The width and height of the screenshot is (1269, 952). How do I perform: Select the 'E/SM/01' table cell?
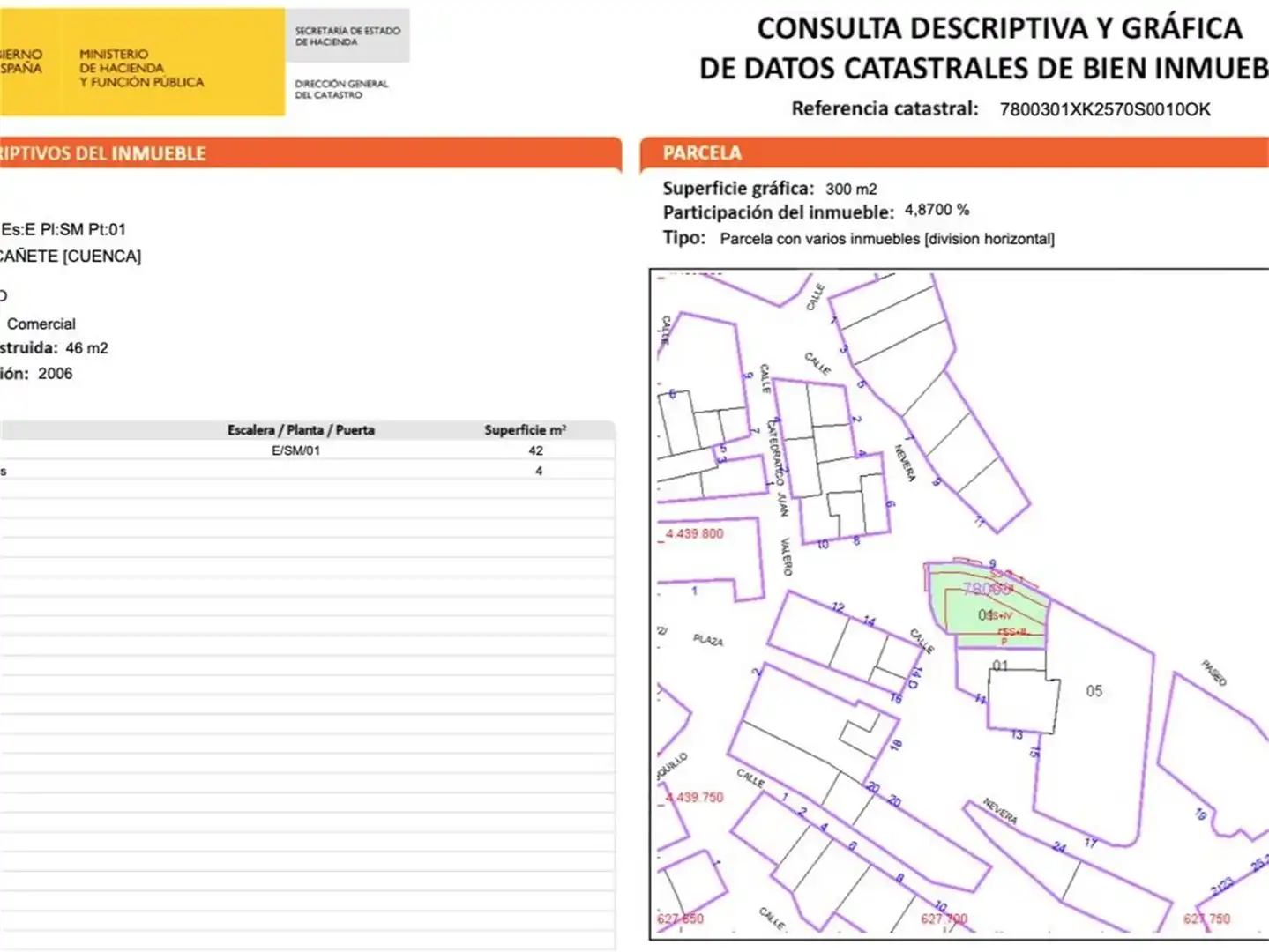point(295,450)
